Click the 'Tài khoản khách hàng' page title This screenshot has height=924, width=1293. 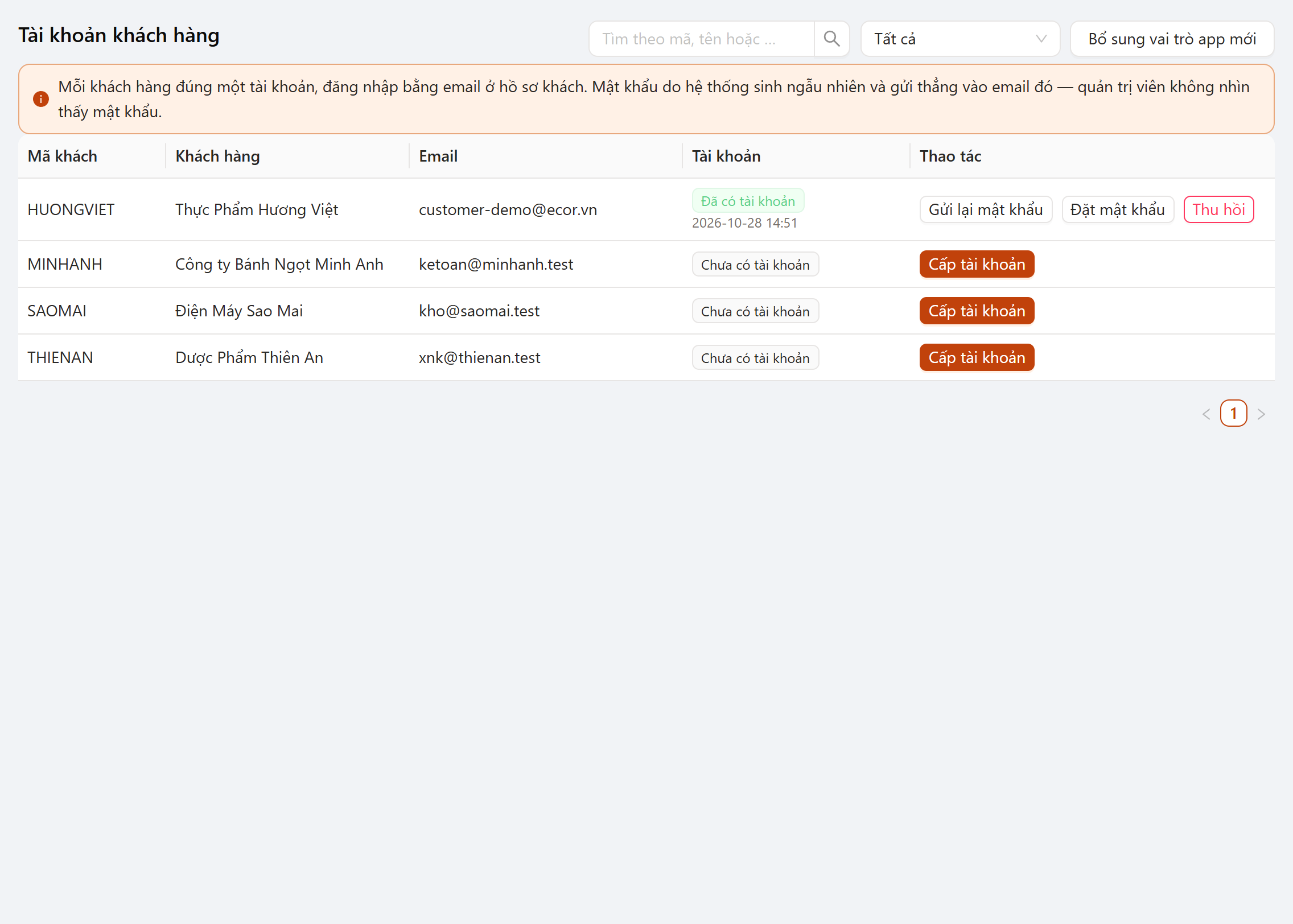click(119, 35)
